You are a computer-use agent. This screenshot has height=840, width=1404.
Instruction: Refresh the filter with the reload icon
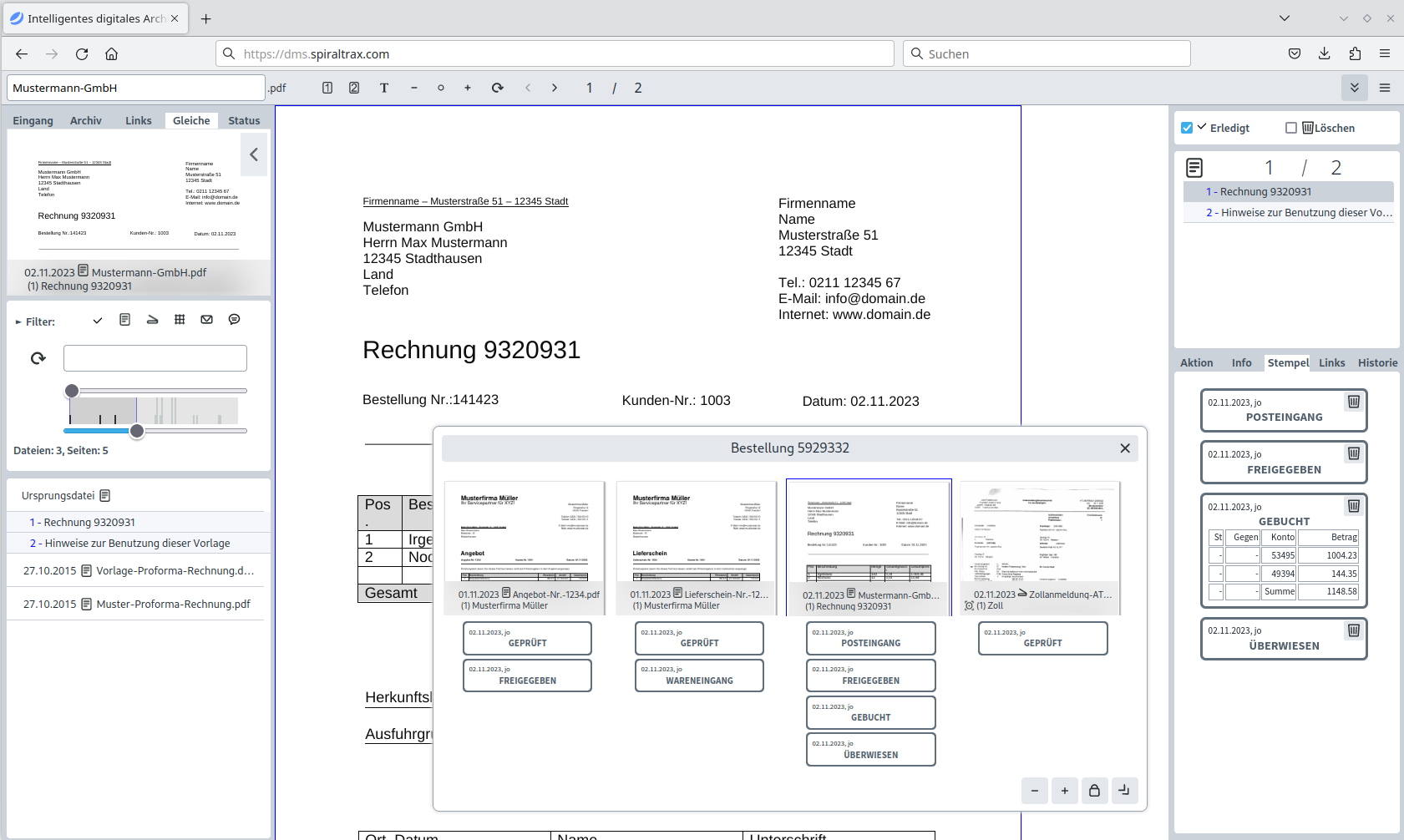(38, 358)
